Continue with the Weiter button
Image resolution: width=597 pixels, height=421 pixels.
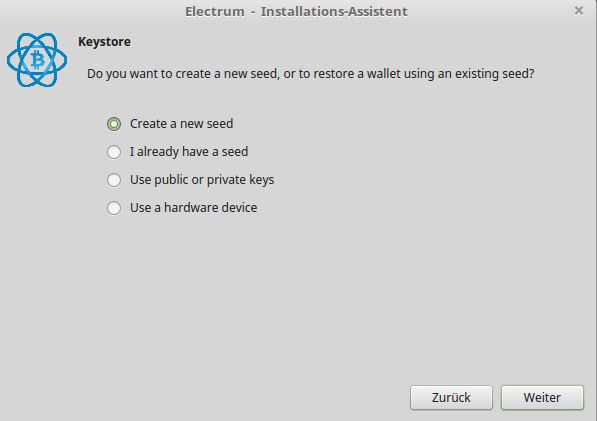542,397
